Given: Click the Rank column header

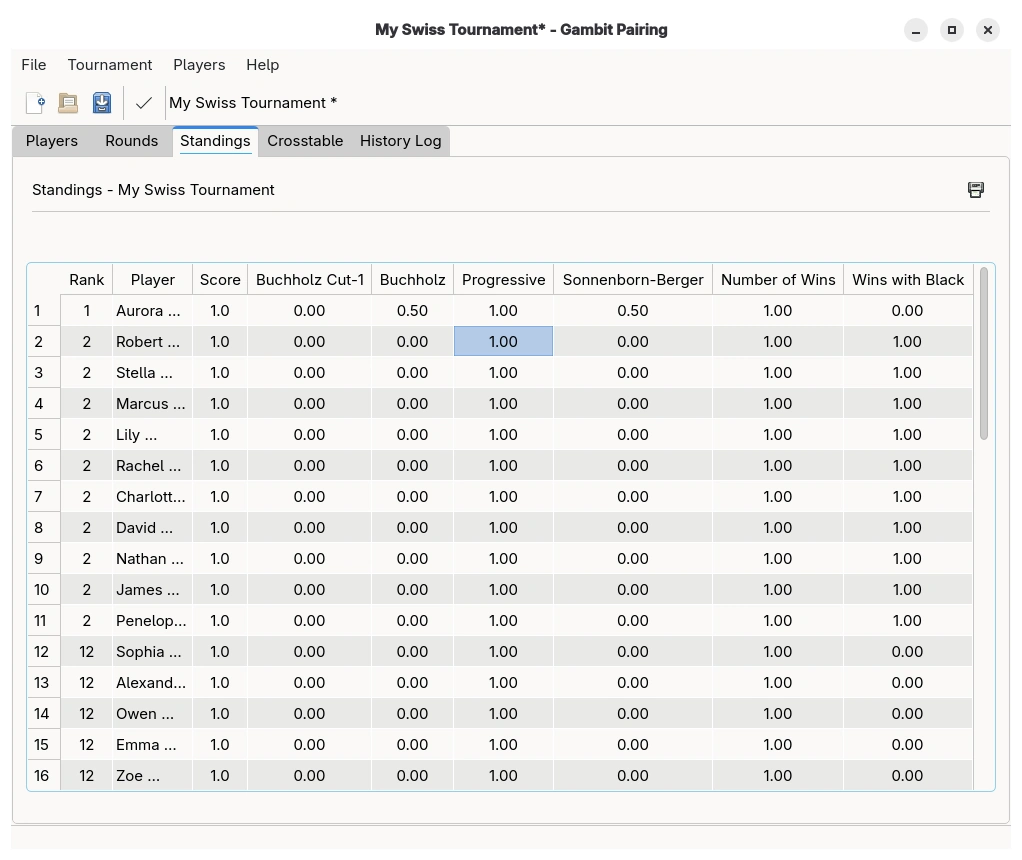Looking at the screenshot, I should coord(87,280).
